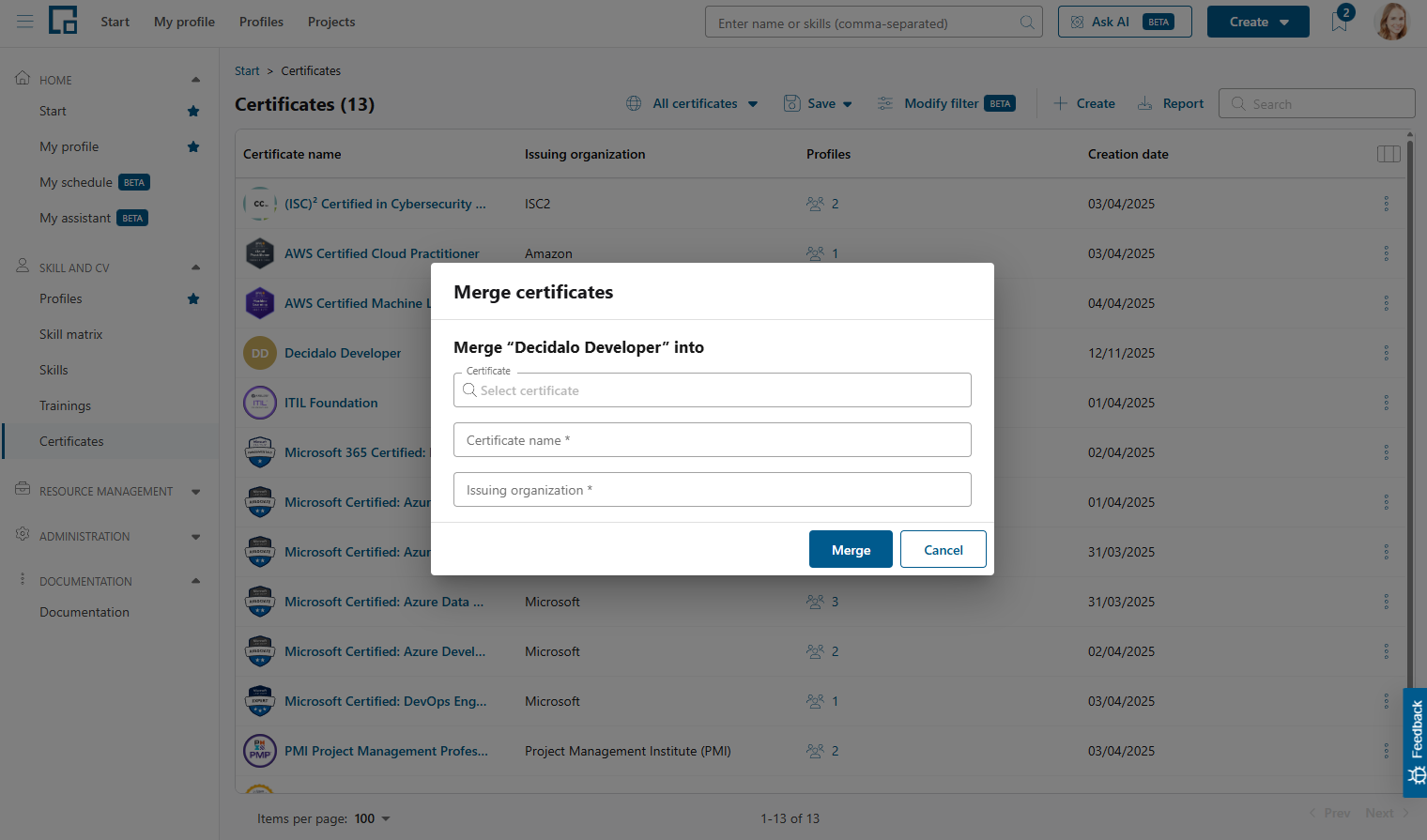Click the Start breadcrumb link
The height and width of the screenshot is (840, 1427).
(247, 71)
